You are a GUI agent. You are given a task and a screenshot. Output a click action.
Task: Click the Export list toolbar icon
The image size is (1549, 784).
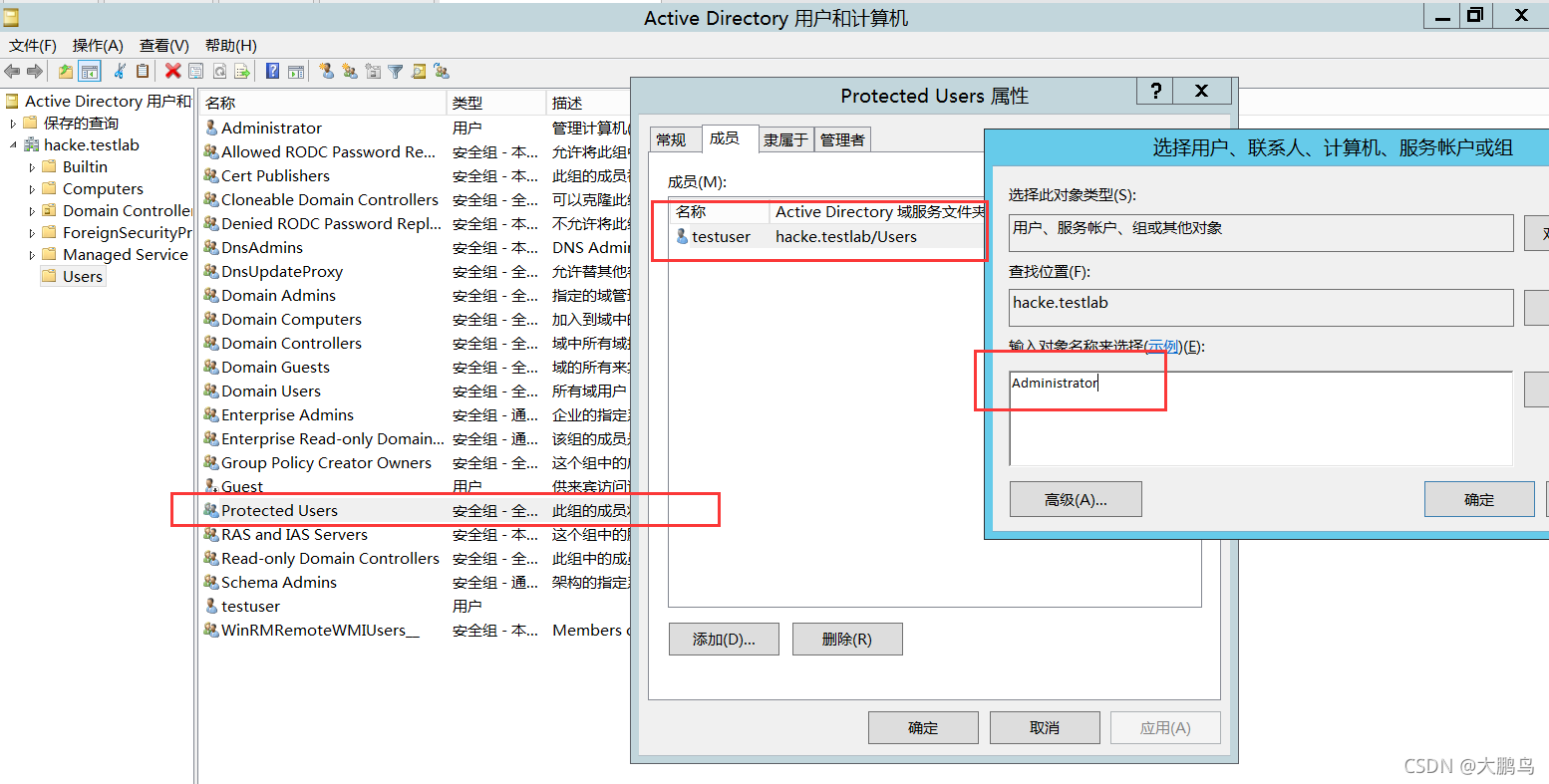click(x=242, y=71)
